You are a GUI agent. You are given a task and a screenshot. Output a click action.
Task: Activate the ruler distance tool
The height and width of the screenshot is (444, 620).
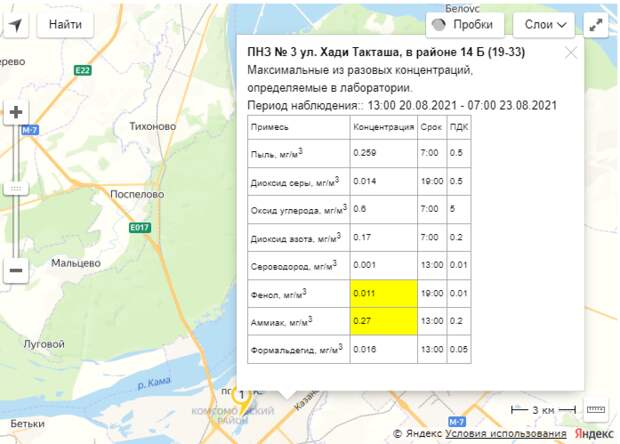point(597,410)
